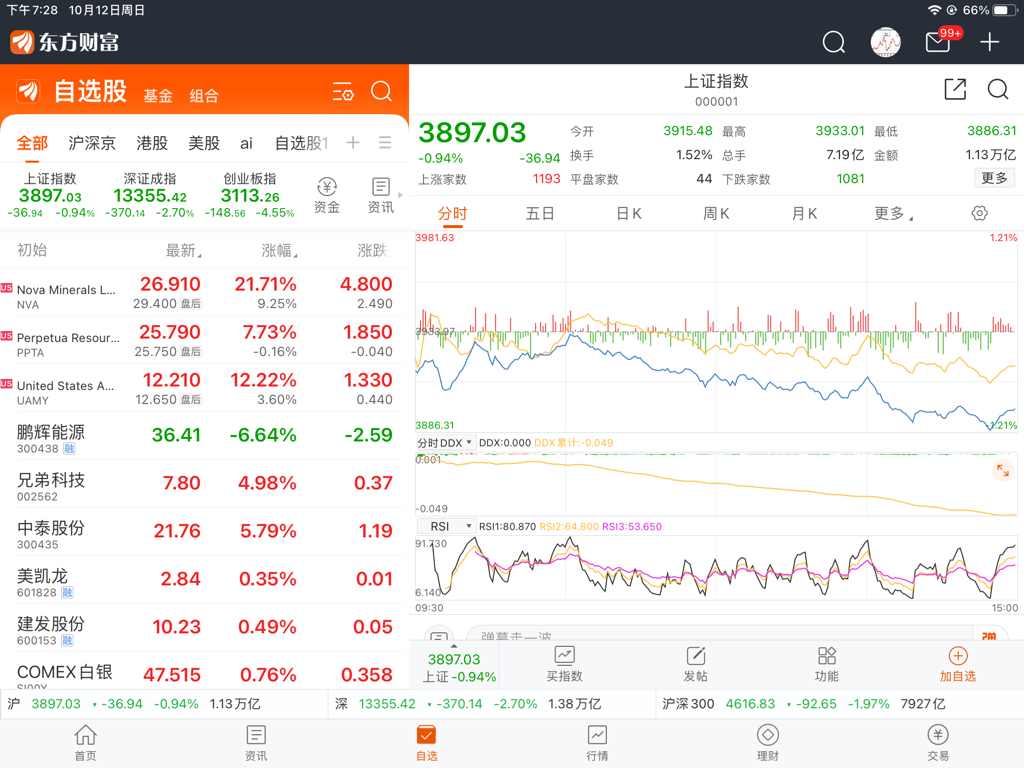1024x768 pixels.
Task: Expand the 上证 bottom quote switcher
Action: pyautogui.click(x=454, y=666)
